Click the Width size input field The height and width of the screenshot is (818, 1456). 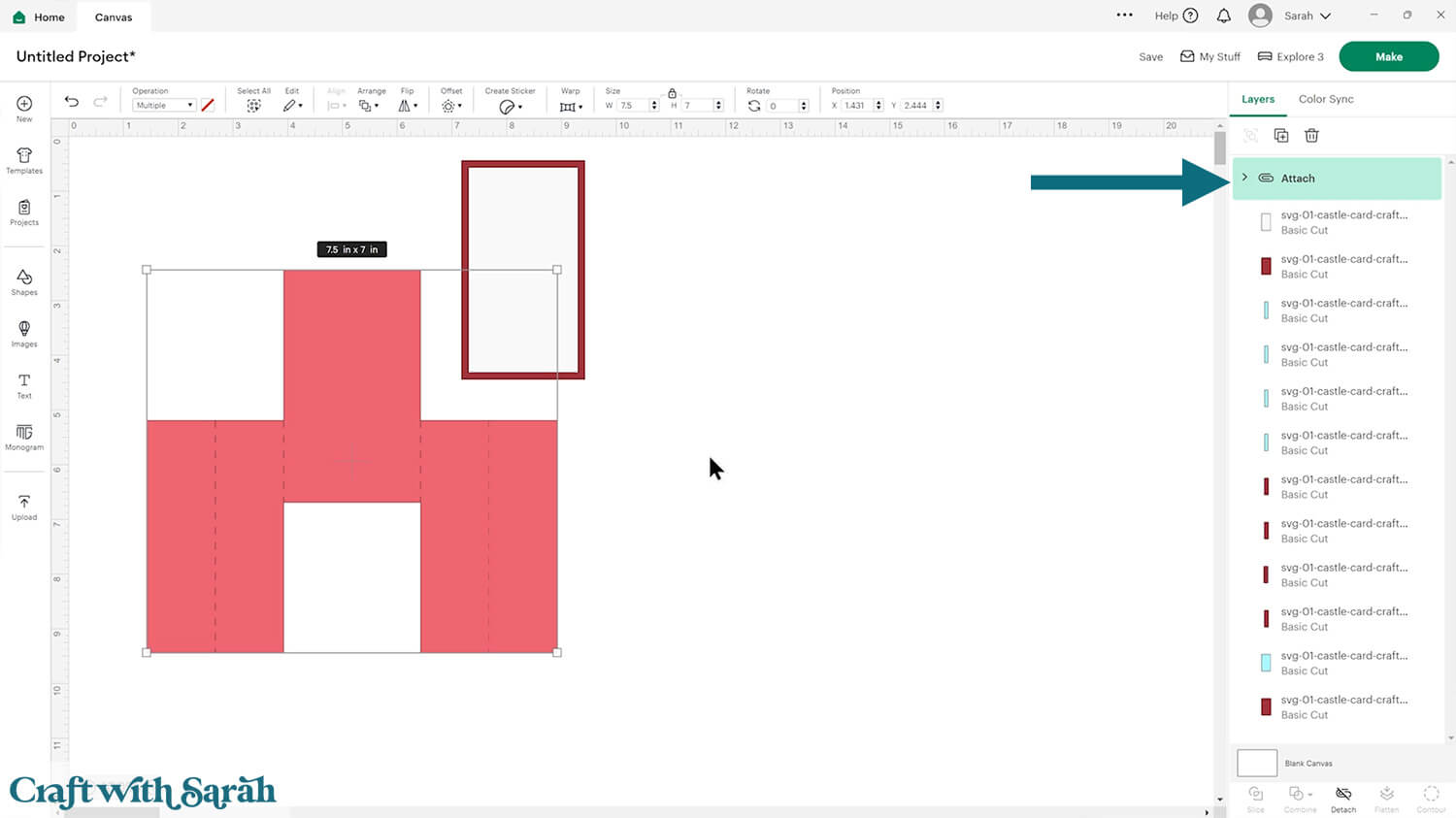pyautogui.click(x=633, y=106)
